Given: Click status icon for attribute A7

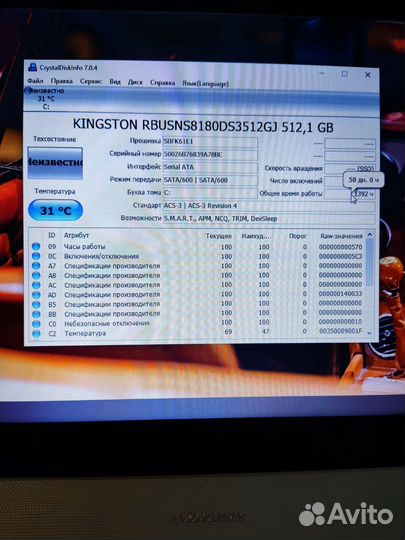Looking at the screenshot, I should pos(36,266).
